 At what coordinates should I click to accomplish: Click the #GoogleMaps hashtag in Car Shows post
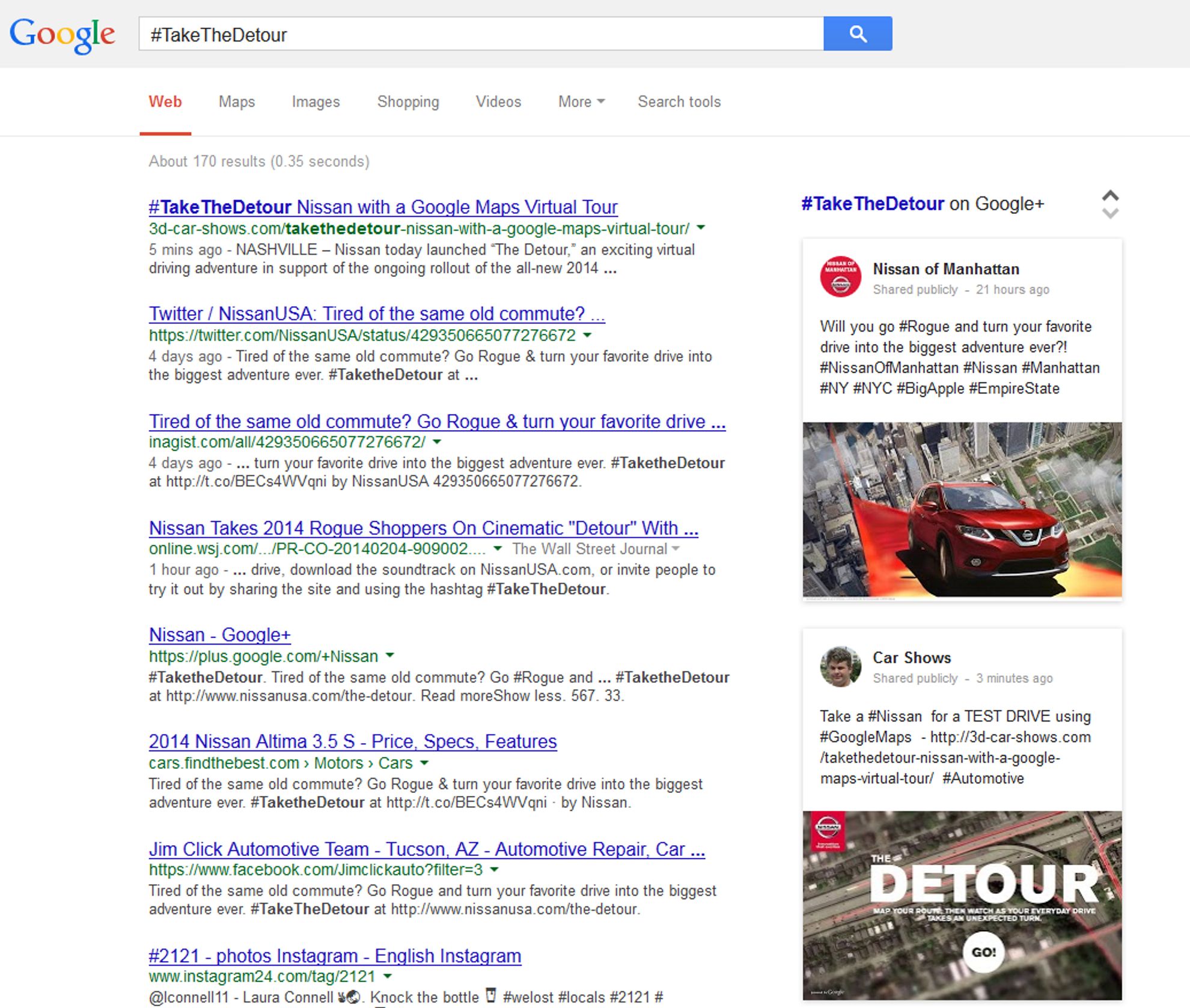tap(865, 737)
